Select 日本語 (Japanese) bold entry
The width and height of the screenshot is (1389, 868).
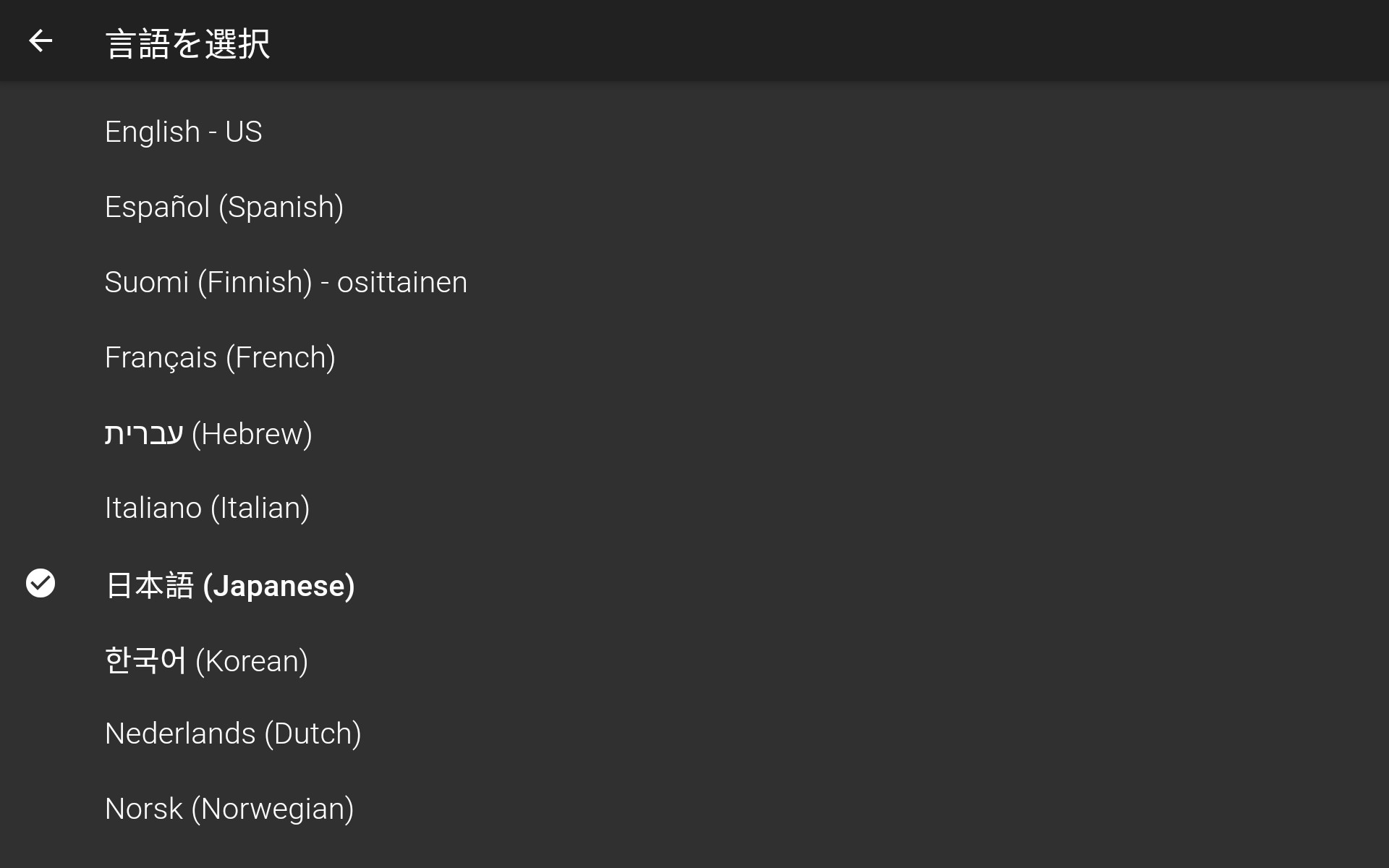(694, 584)
